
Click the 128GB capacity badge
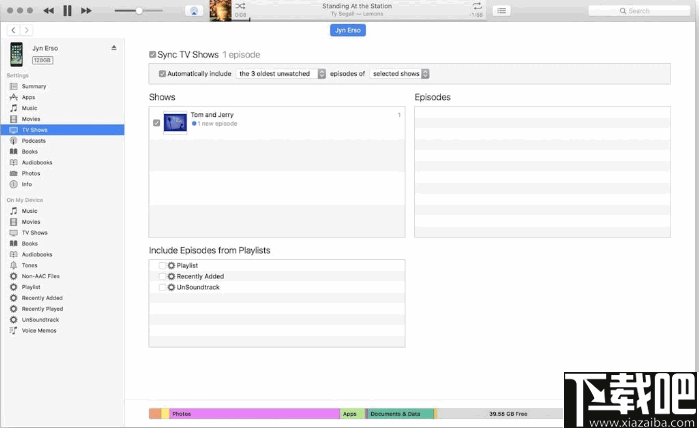42,60
